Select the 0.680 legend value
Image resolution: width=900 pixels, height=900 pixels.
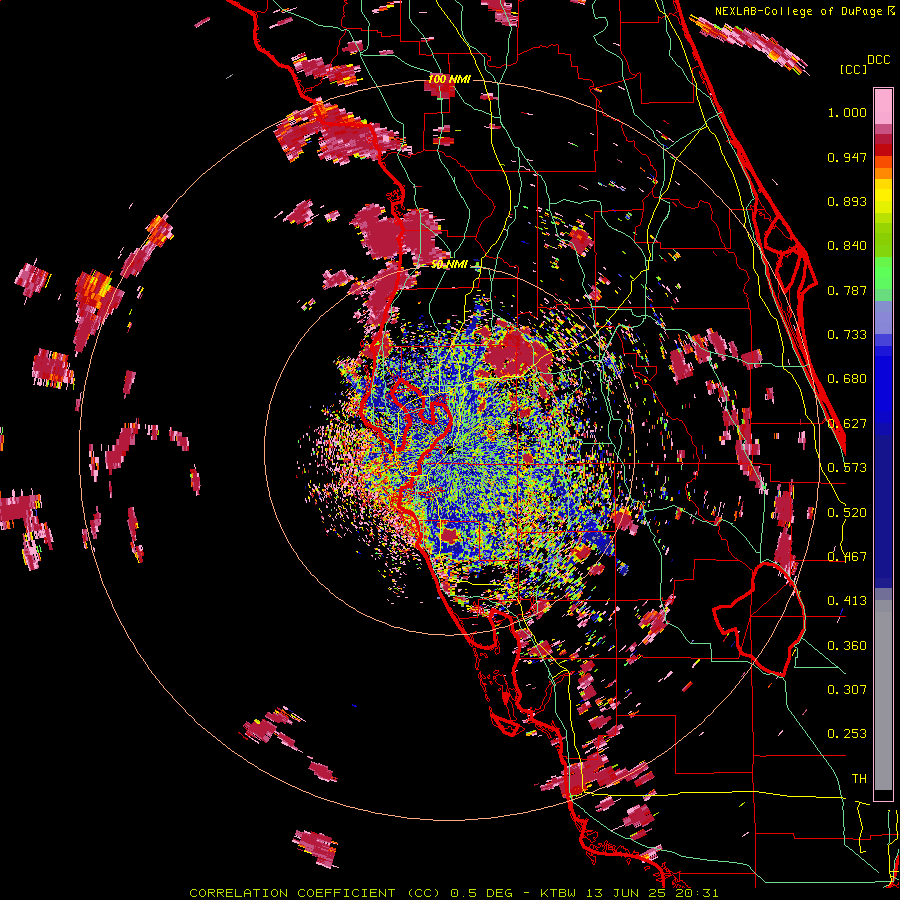tap(847, 379)
